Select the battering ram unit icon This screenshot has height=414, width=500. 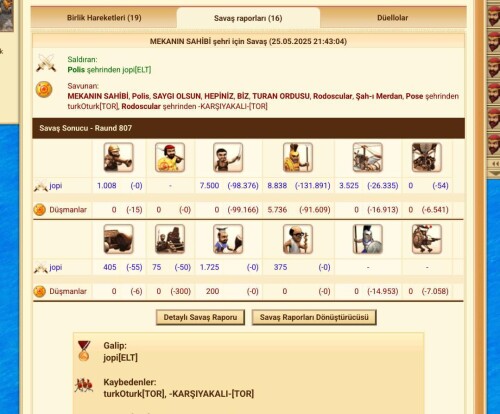(118, 239)
